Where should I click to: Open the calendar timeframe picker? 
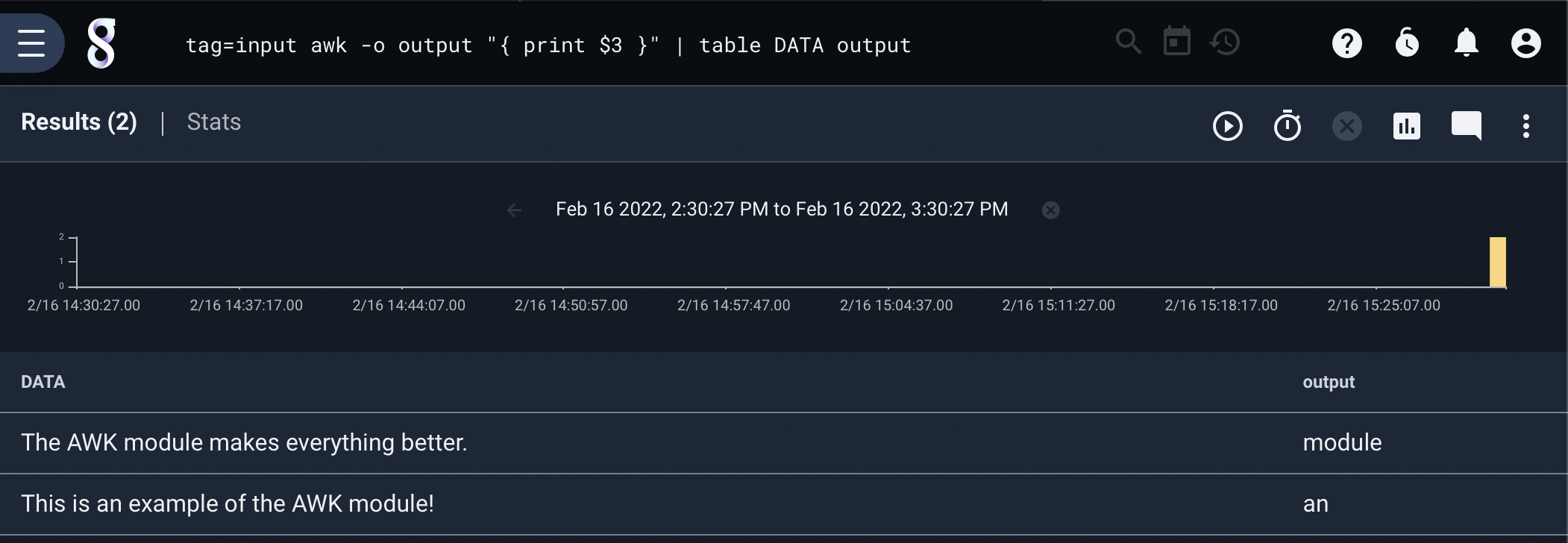tap(1176, 42)
